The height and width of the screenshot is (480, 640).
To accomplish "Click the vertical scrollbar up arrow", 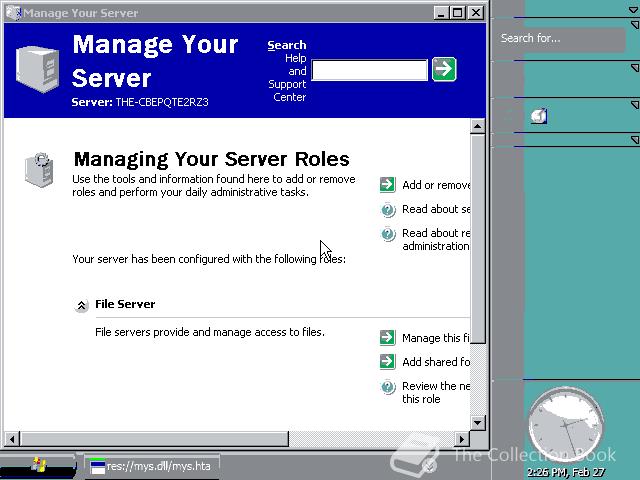I will [478, 126].
